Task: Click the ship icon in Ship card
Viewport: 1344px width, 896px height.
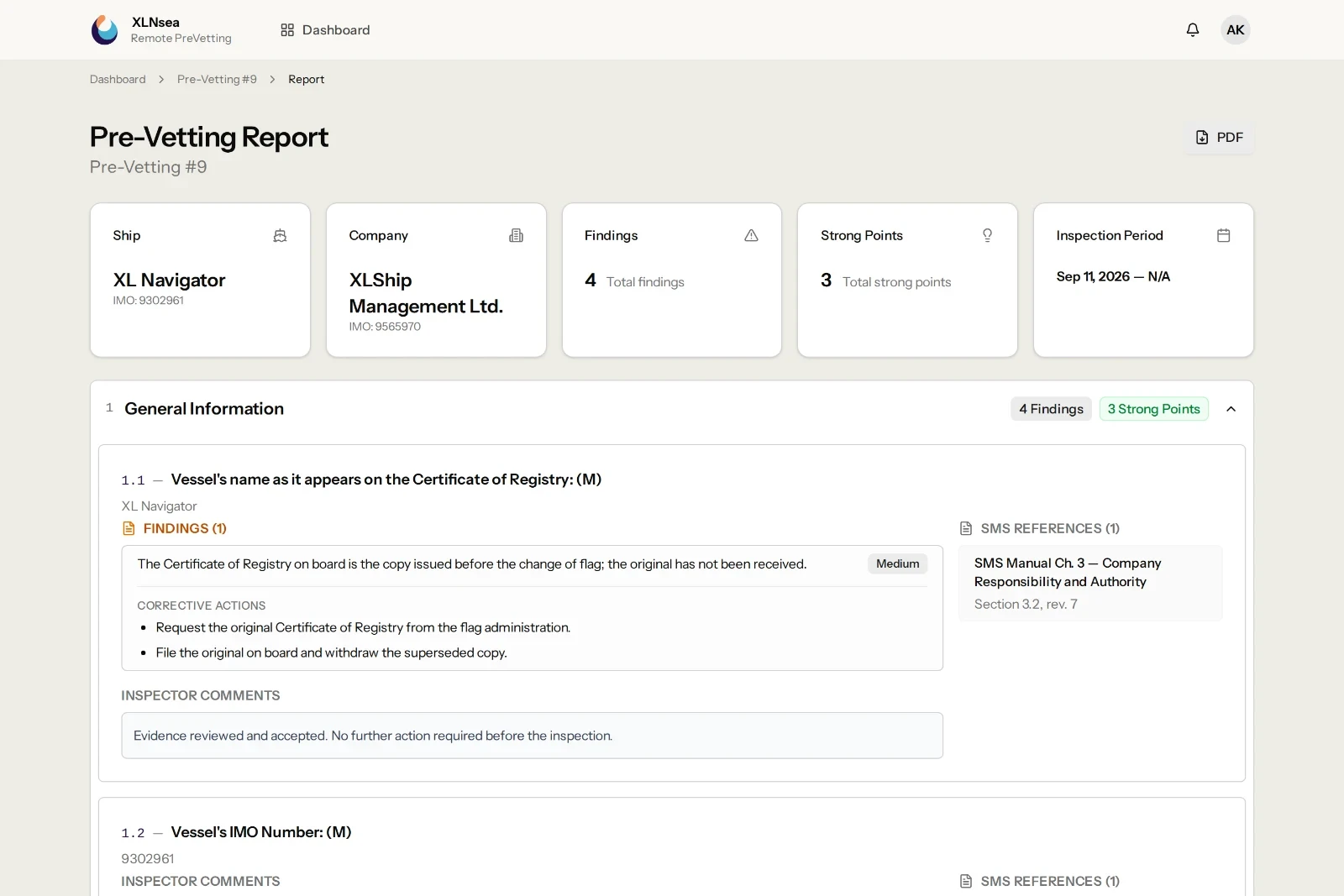Action: tap(281, 236)
